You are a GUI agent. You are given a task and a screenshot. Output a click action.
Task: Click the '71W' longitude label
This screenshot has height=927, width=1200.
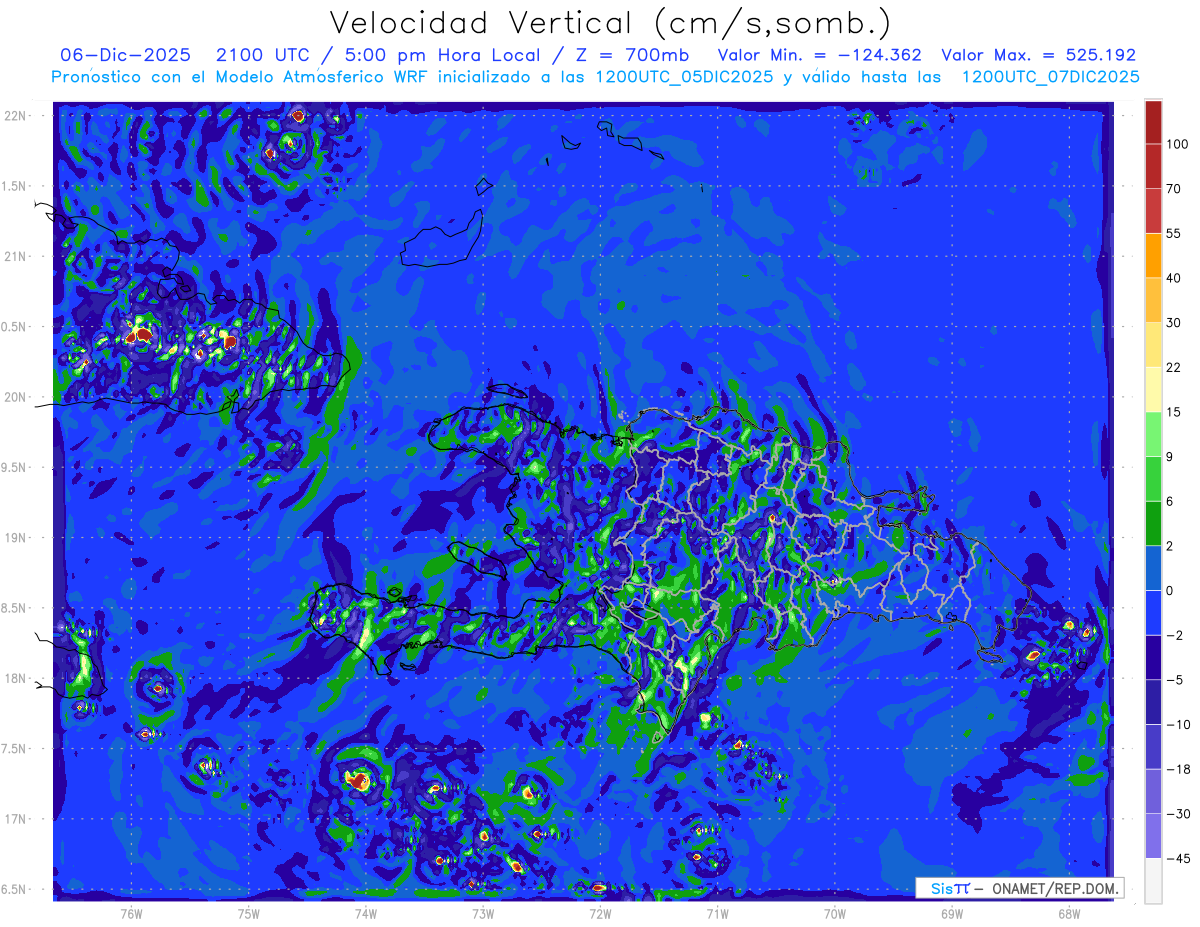[717, 914]
